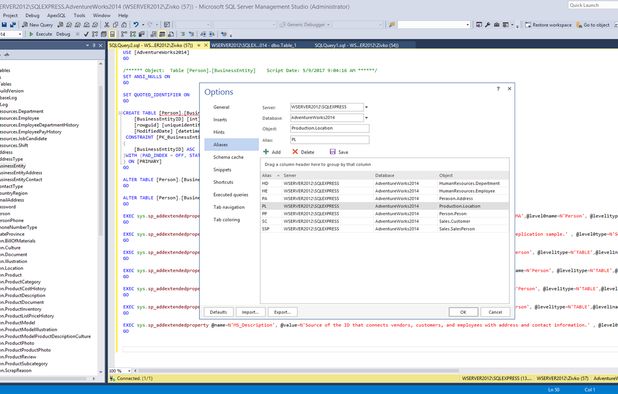Open the Object Explorer window position dropdown
The height and width of the screenshot is (394, 618).
(87, 46)
